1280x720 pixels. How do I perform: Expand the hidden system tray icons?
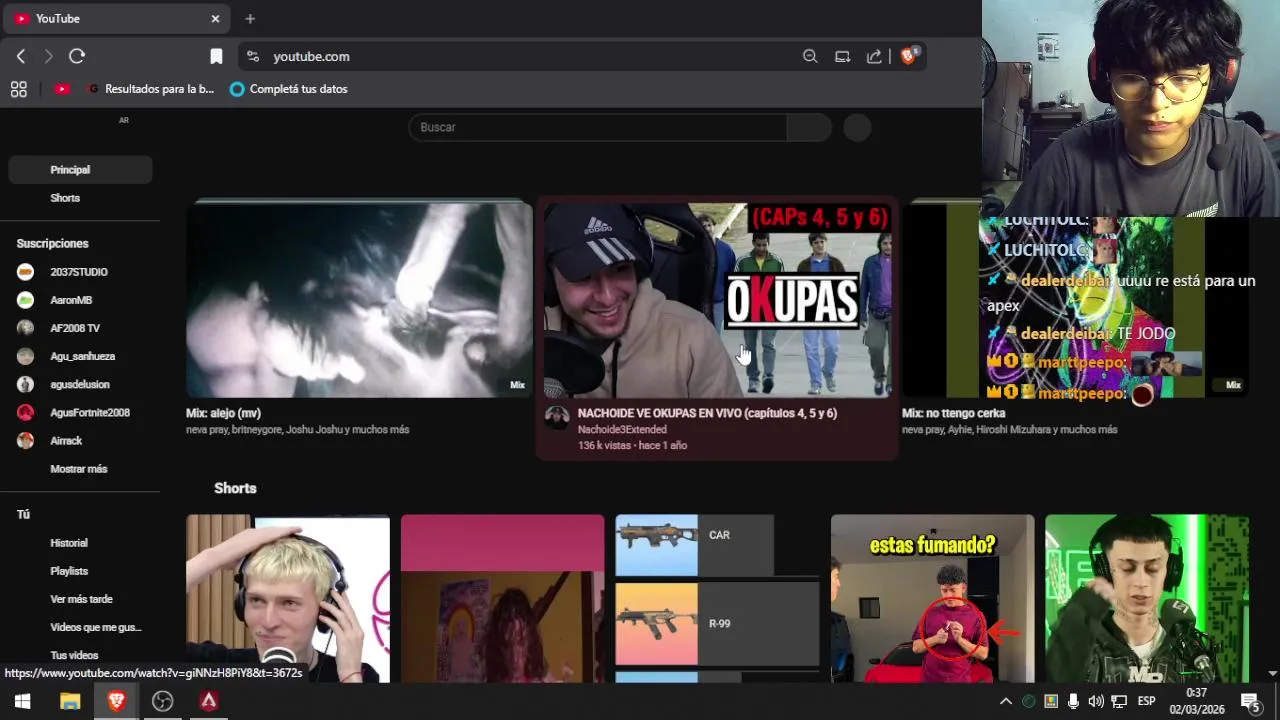click(1006, 701)
